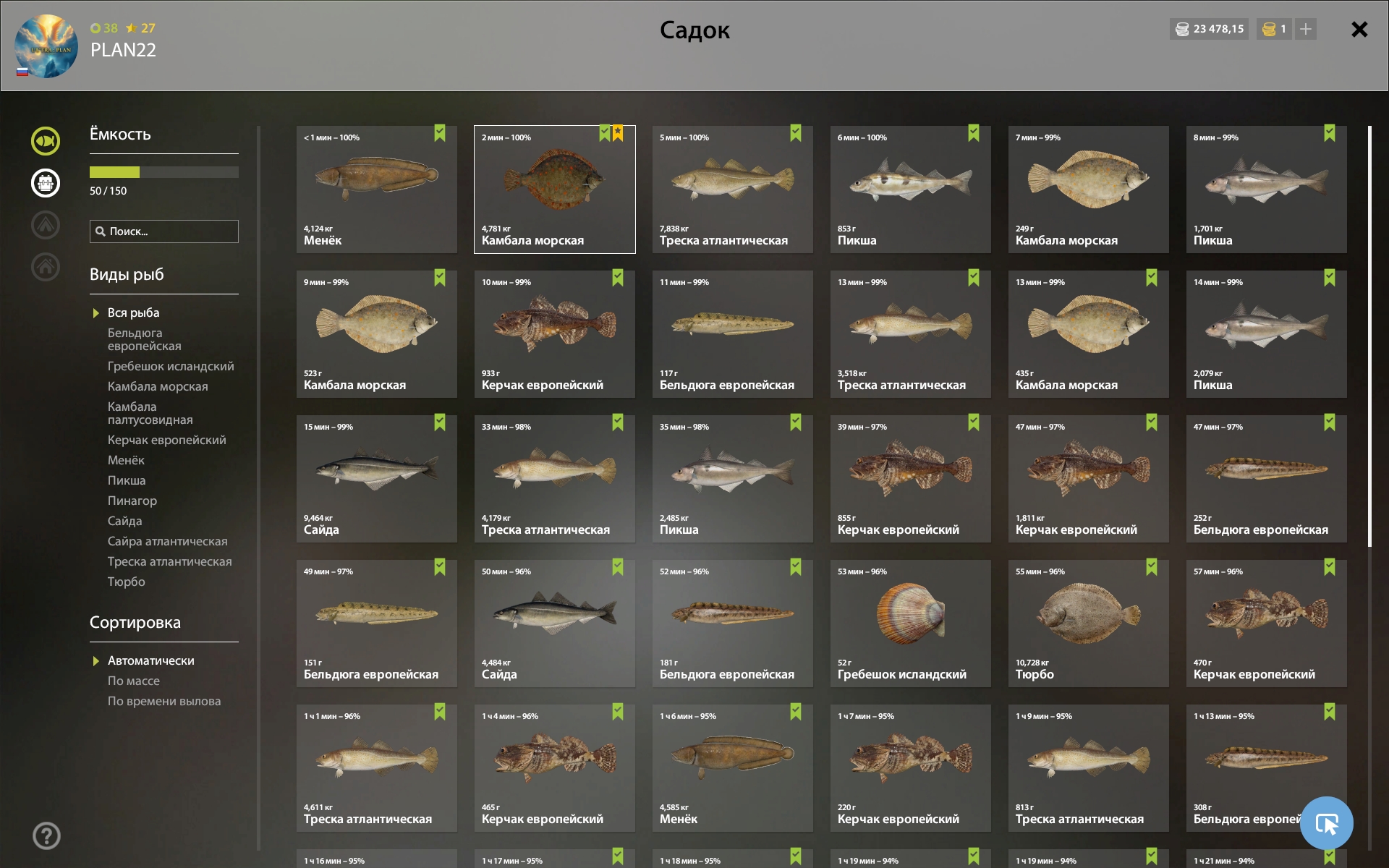Toggle green bookmark on Менёк 4,124 кг card
Screen dimensions: 1389x868
[x=440, y=133]
